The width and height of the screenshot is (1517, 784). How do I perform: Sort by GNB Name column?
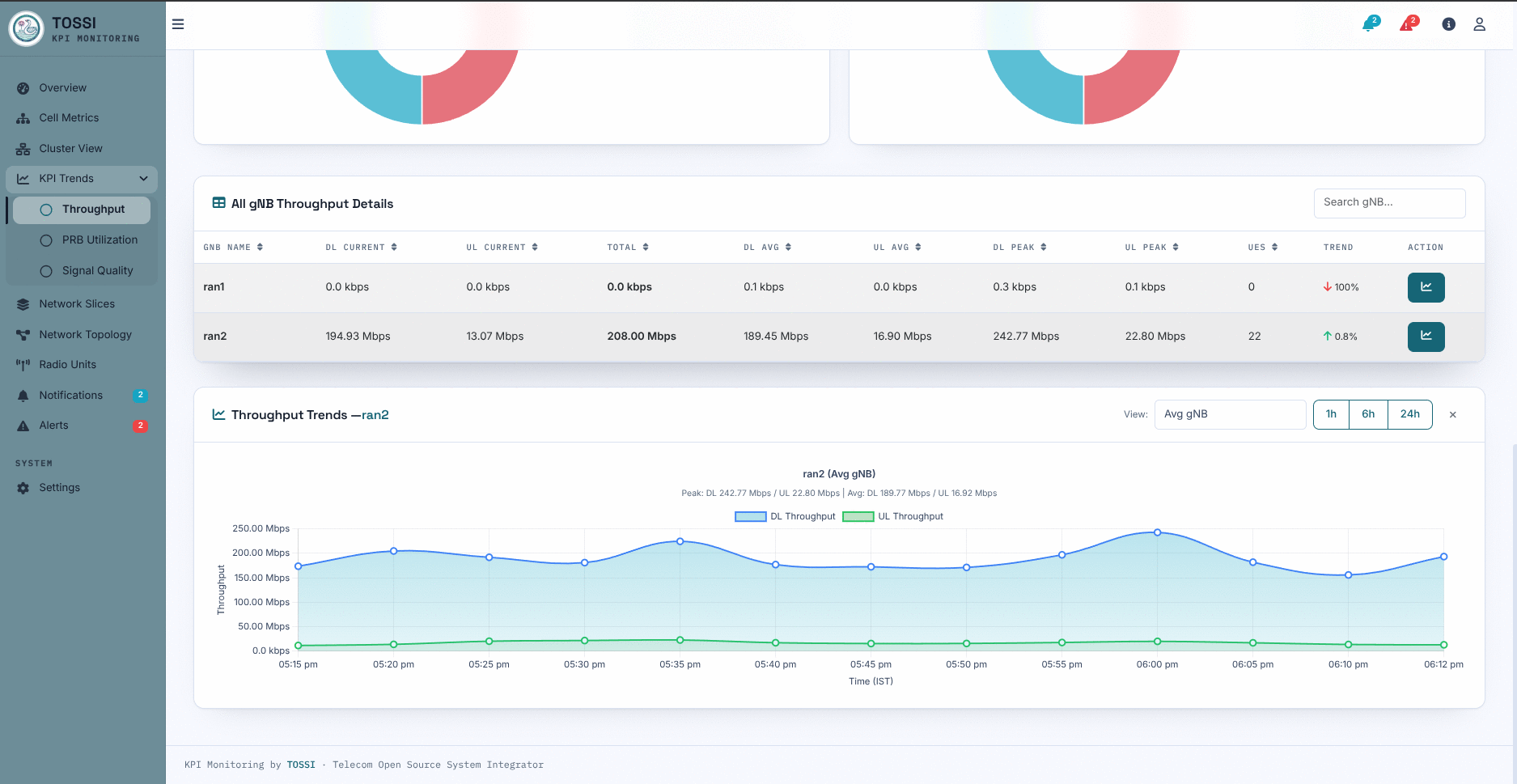(x=233, y=248)
